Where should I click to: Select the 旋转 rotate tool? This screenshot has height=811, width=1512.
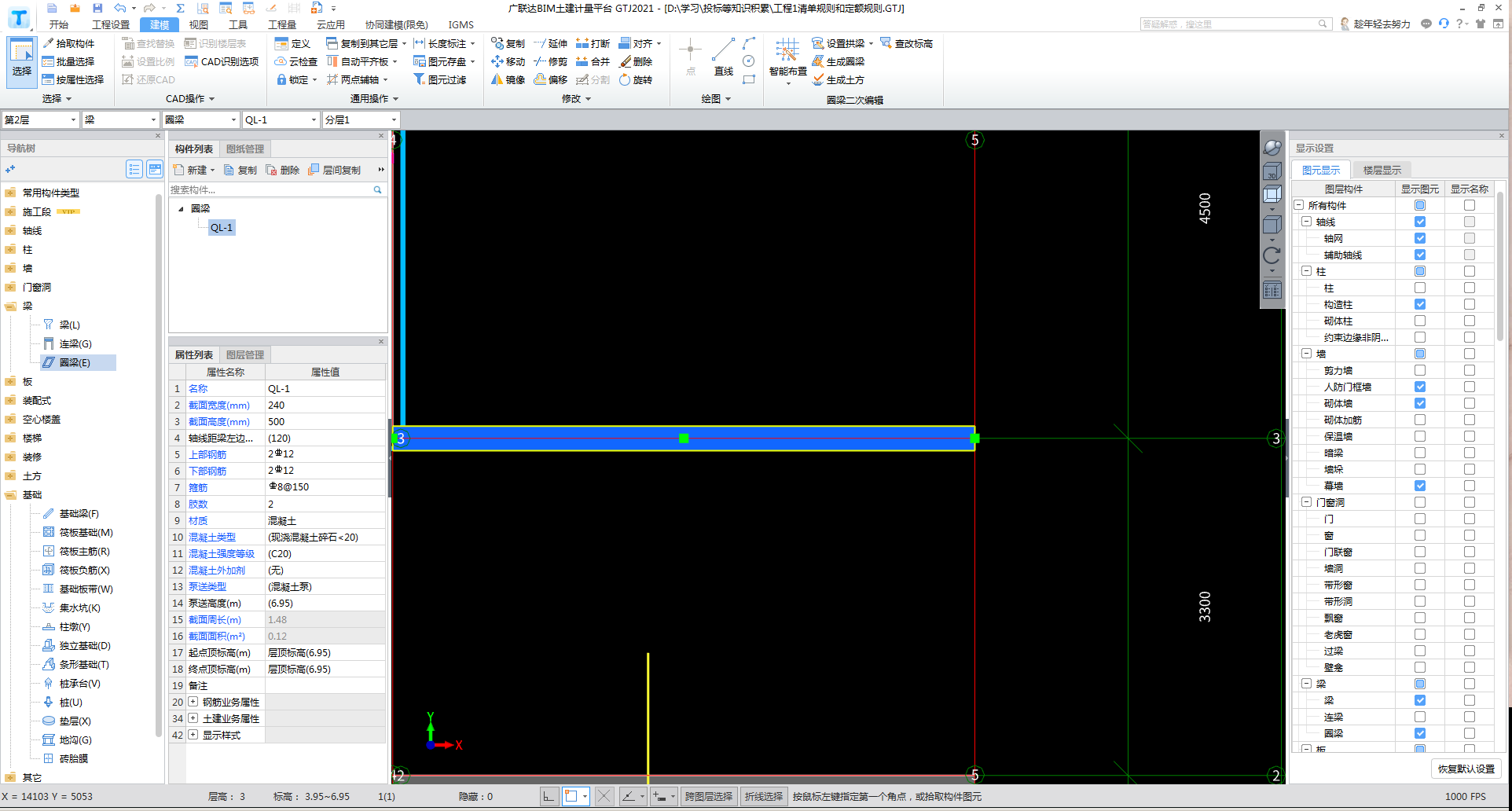[636, 79]
